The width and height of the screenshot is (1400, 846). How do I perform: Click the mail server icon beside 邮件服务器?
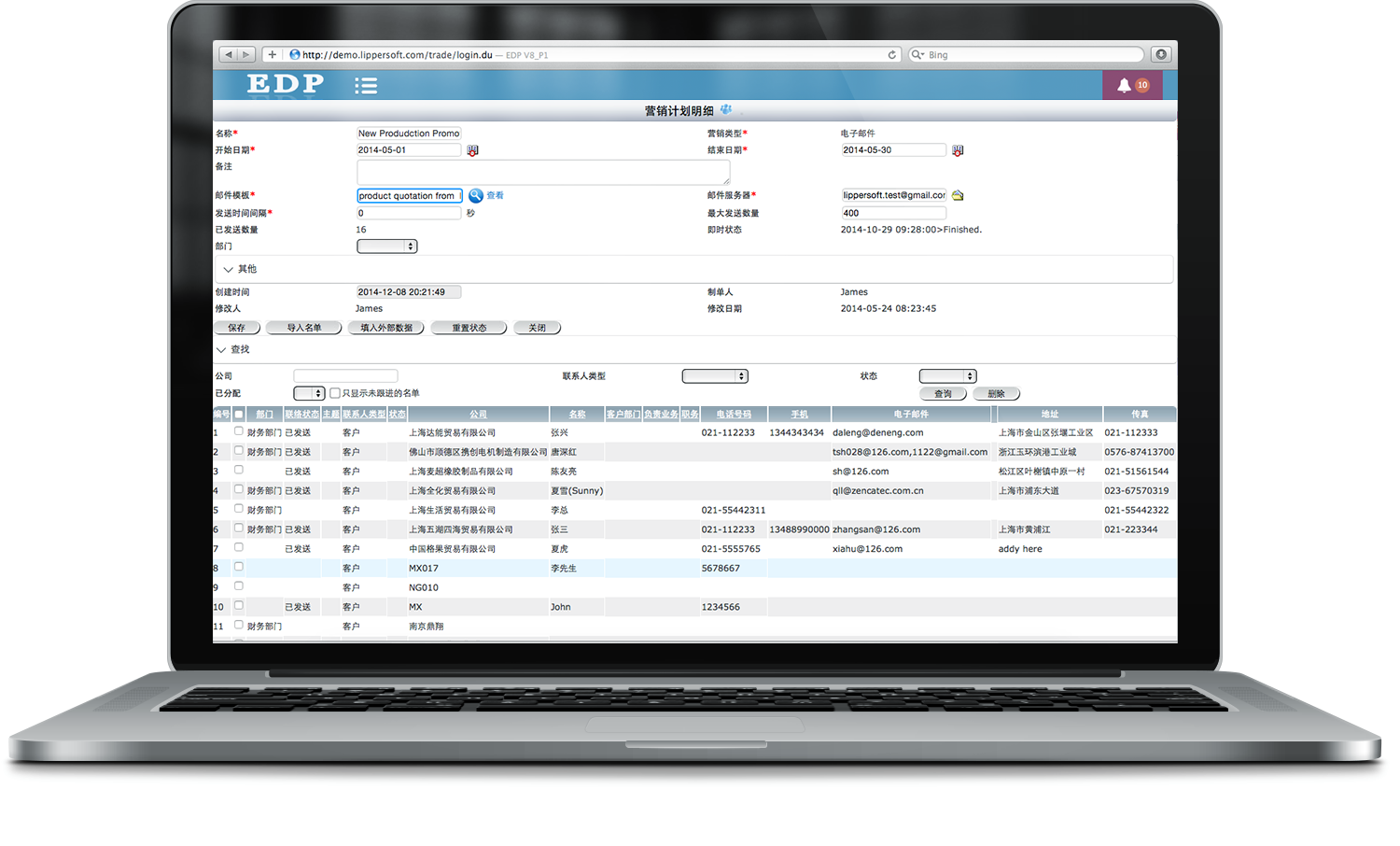point(958,195)
